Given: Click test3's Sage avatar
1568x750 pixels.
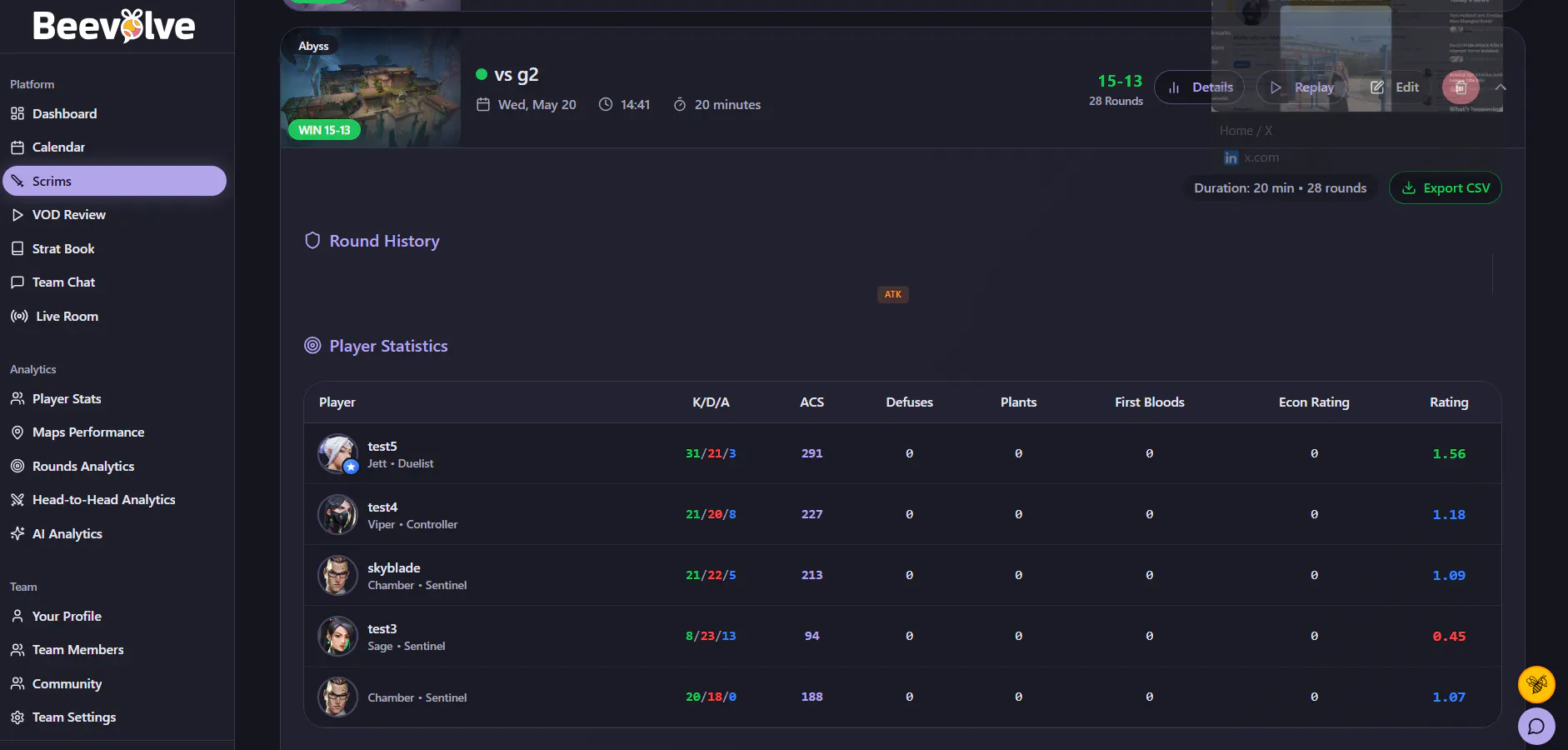Looking at the screenshot, I should (x=337, y=636).
